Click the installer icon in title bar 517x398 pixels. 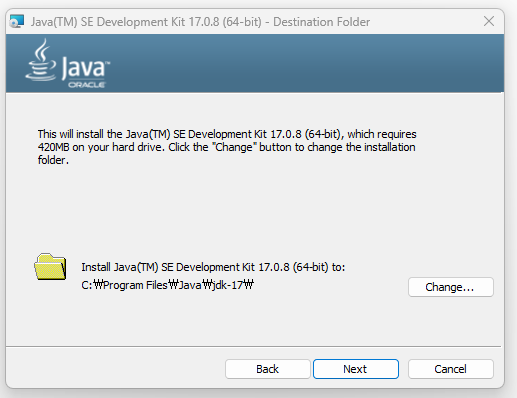17,22
